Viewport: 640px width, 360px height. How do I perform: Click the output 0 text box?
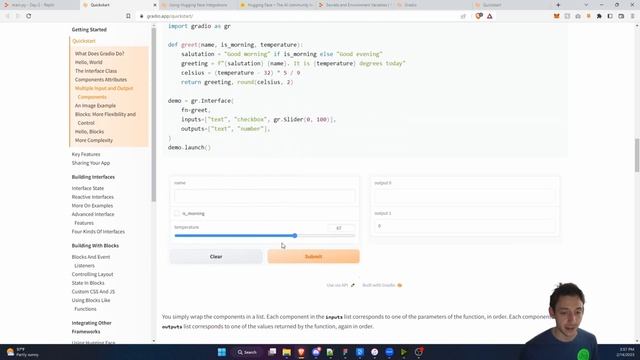(x=465, y=196)
